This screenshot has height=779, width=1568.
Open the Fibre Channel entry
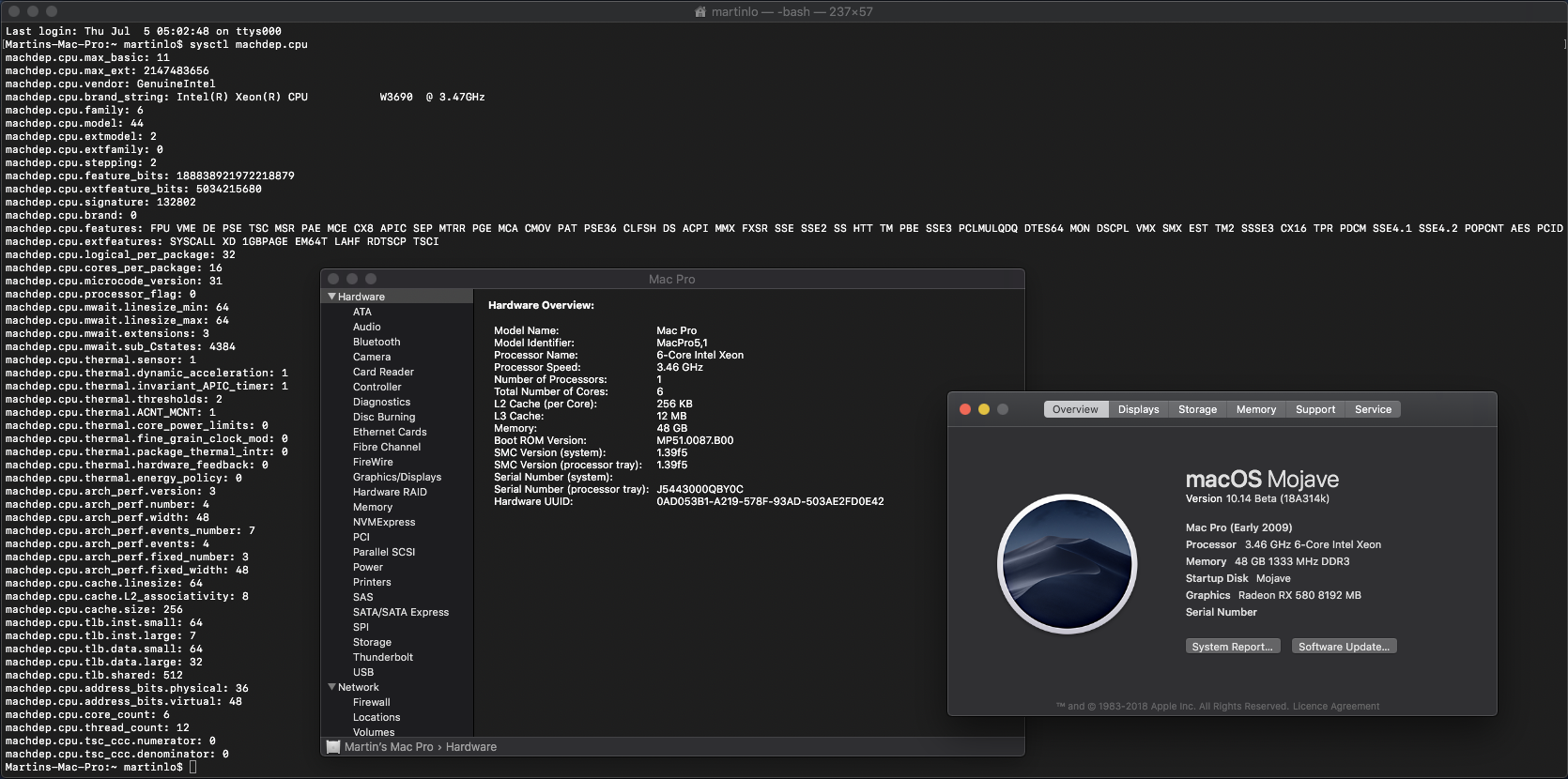pos(387,447)
